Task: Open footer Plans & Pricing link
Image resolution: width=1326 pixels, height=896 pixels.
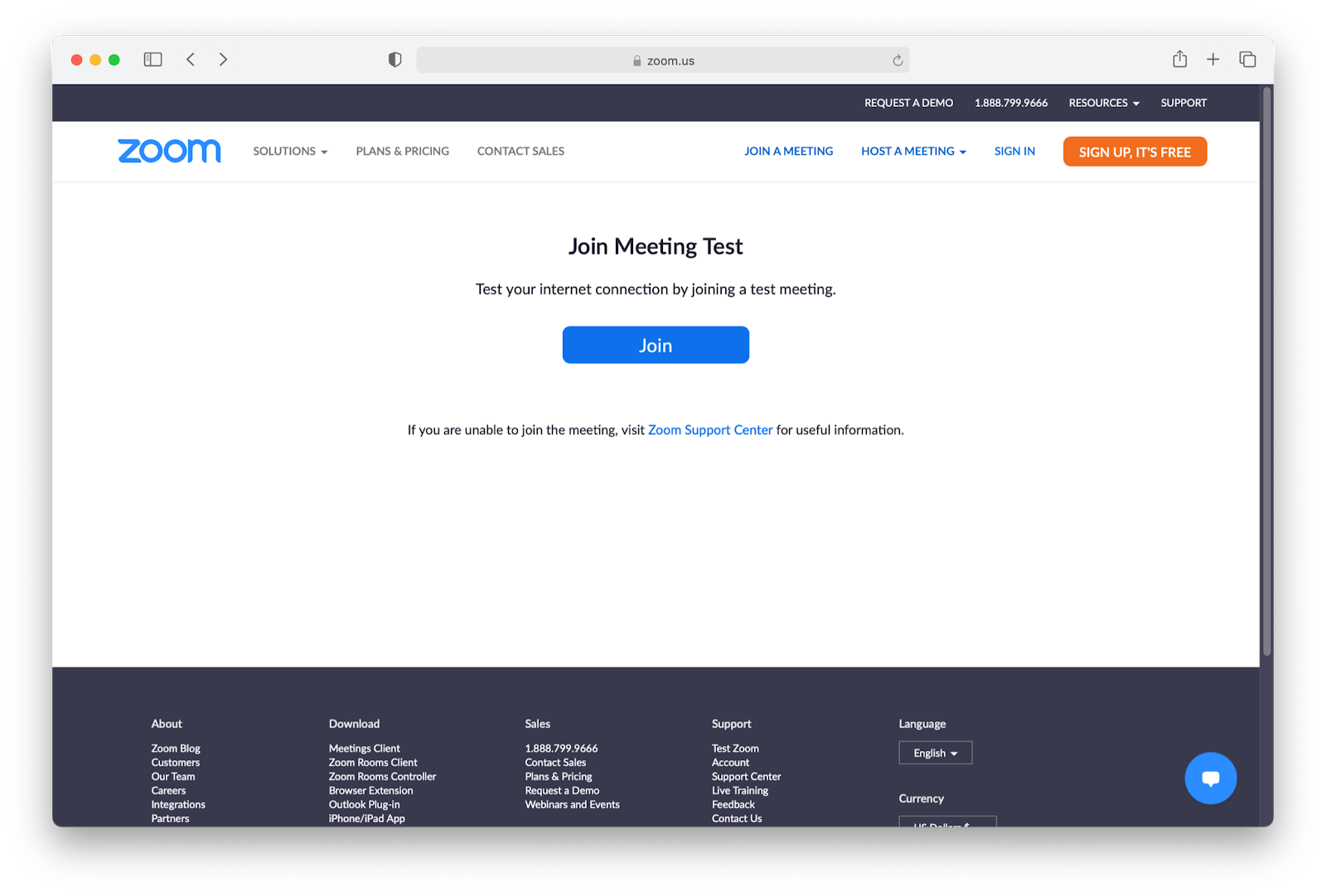Action: point(559,777)
